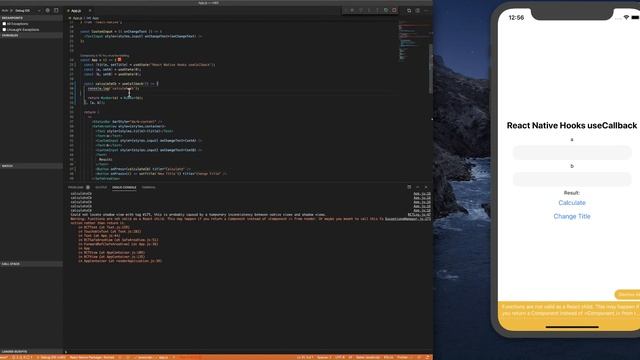Switch to the Output panel tab
The height and width of the screenshot is (360, 640).
coord(101,187)
